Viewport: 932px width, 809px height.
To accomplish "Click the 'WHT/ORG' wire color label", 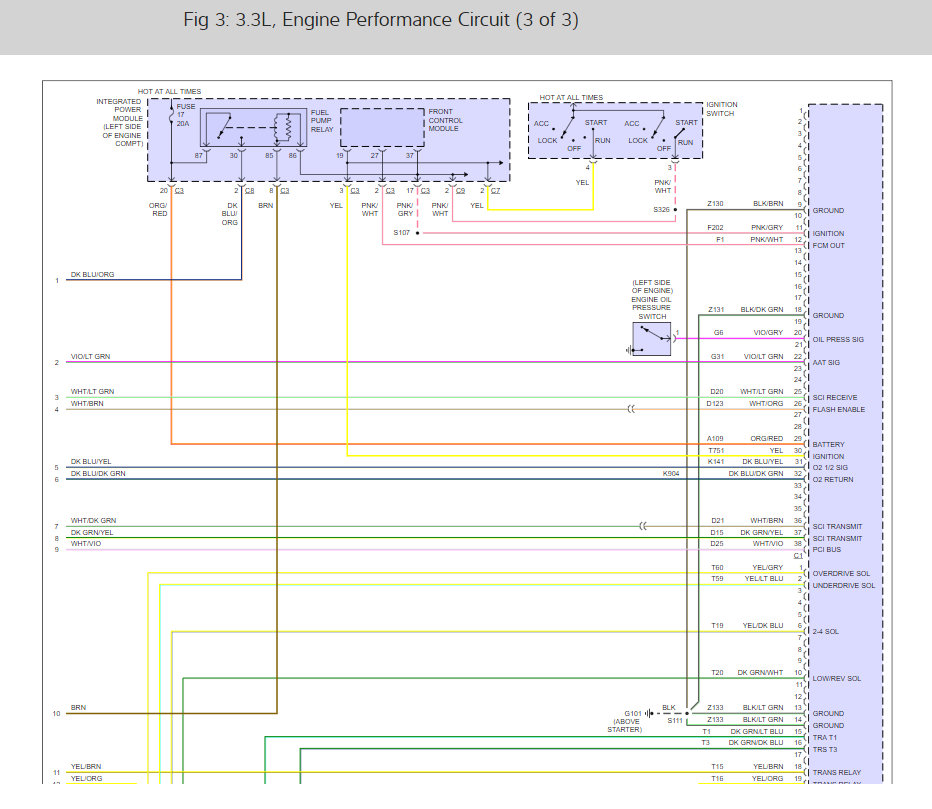I will click(x=766, y=403).
